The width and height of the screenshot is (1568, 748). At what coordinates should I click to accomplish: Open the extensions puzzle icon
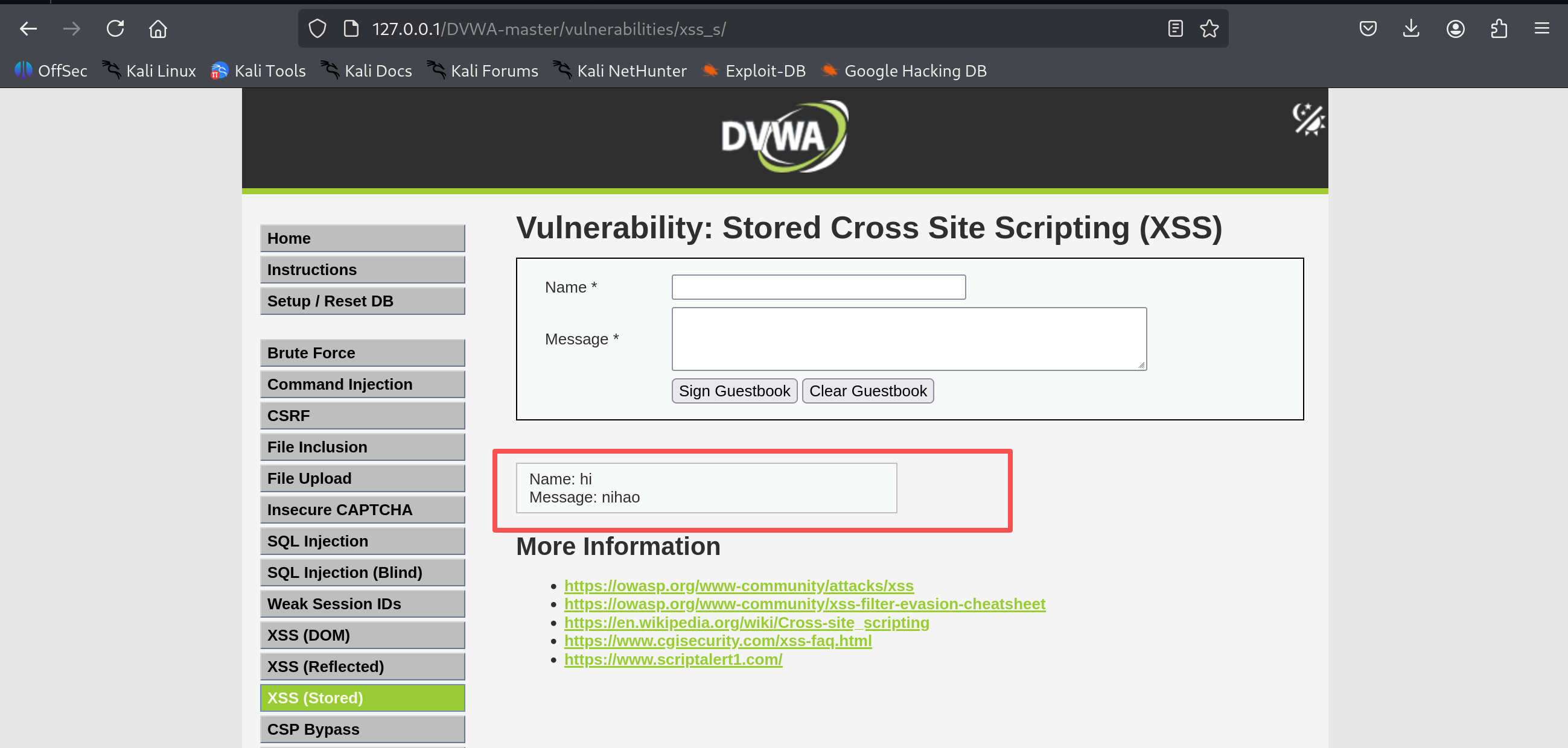(1499, 28)
